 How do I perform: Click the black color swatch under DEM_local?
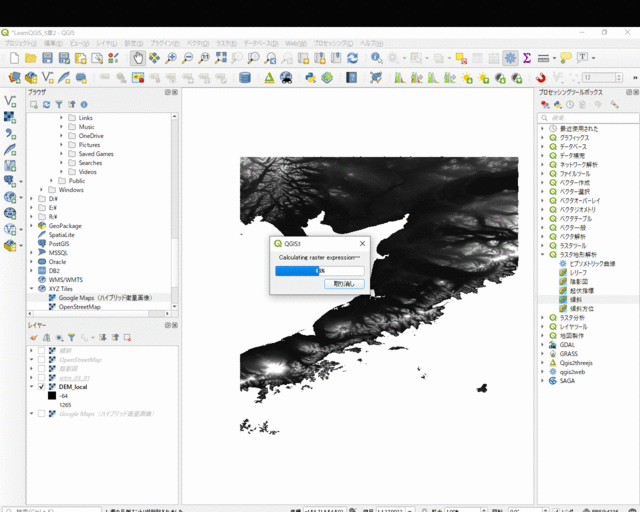pyautogui.click(x=52, y=396)
